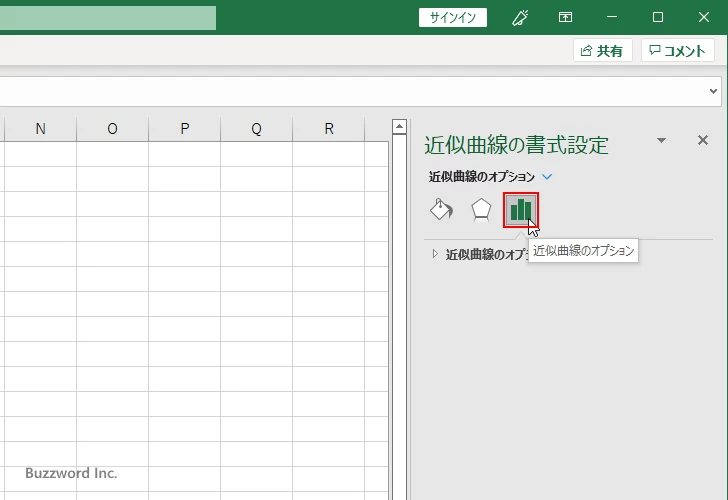Select column N header
The image size is (728, 500).
tap(40, 128)
